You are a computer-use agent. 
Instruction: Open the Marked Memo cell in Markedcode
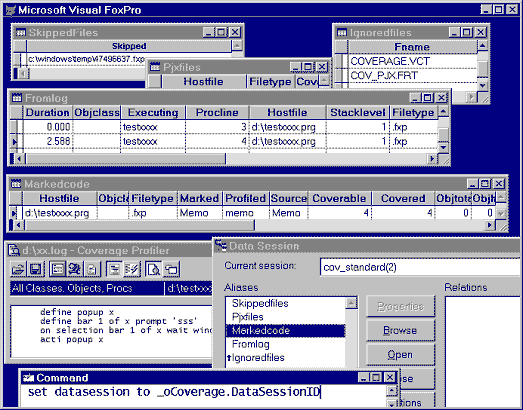[199, 213]
